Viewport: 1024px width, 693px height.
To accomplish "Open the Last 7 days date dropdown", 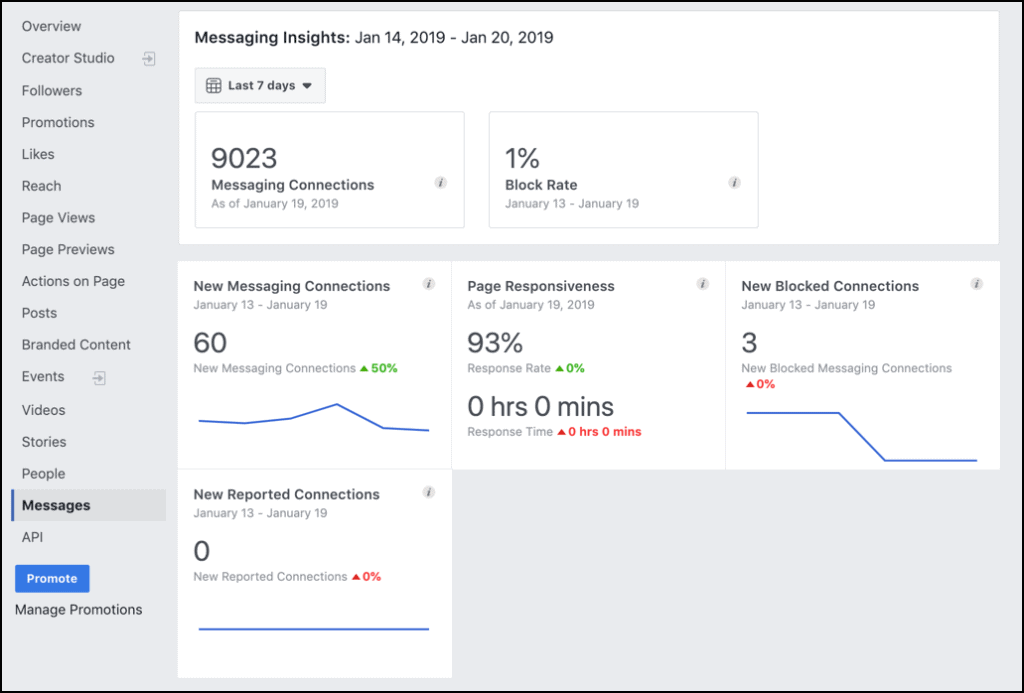I will pos(260,86).
